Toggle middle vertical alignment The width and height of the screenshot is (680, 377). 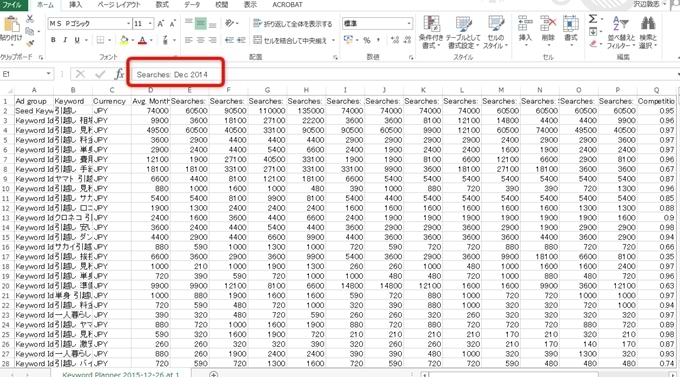coord(200,23)
